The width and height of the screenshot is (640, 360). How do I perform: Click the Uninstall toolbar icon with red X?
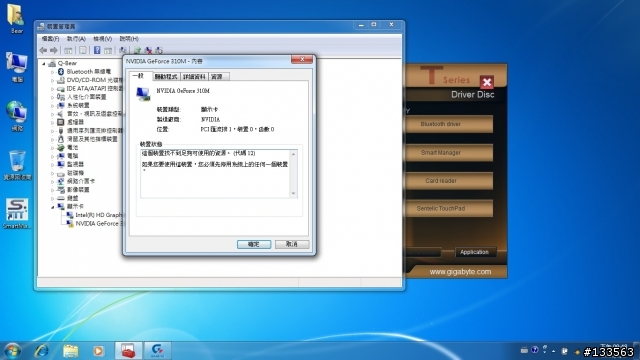pos(148,50)
